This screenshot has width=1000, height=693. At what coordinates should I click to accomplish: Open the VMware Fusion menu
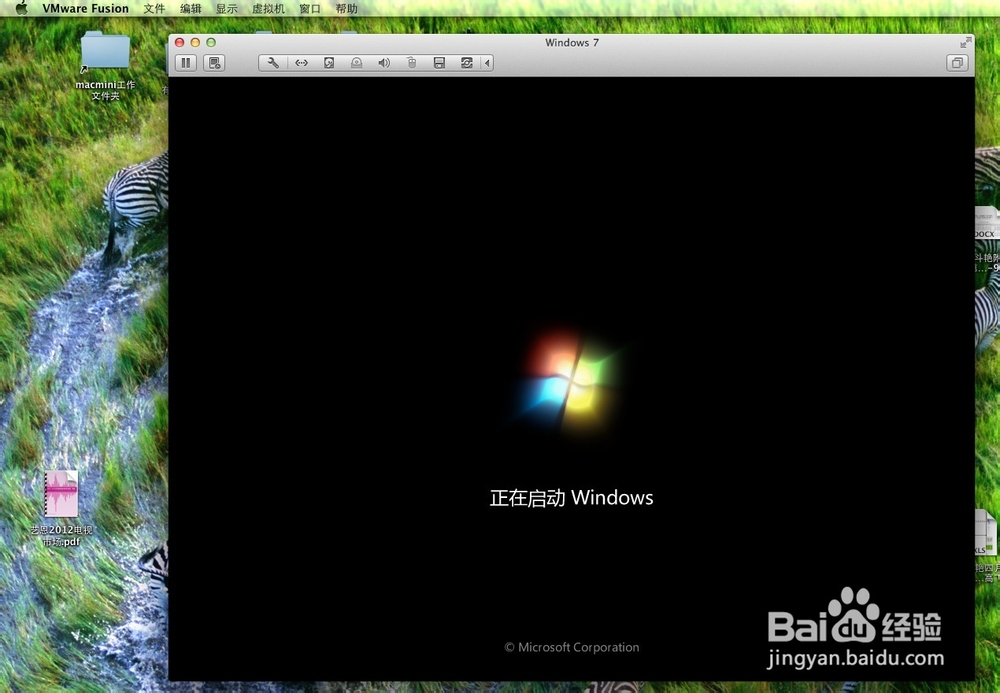(85, 8)
